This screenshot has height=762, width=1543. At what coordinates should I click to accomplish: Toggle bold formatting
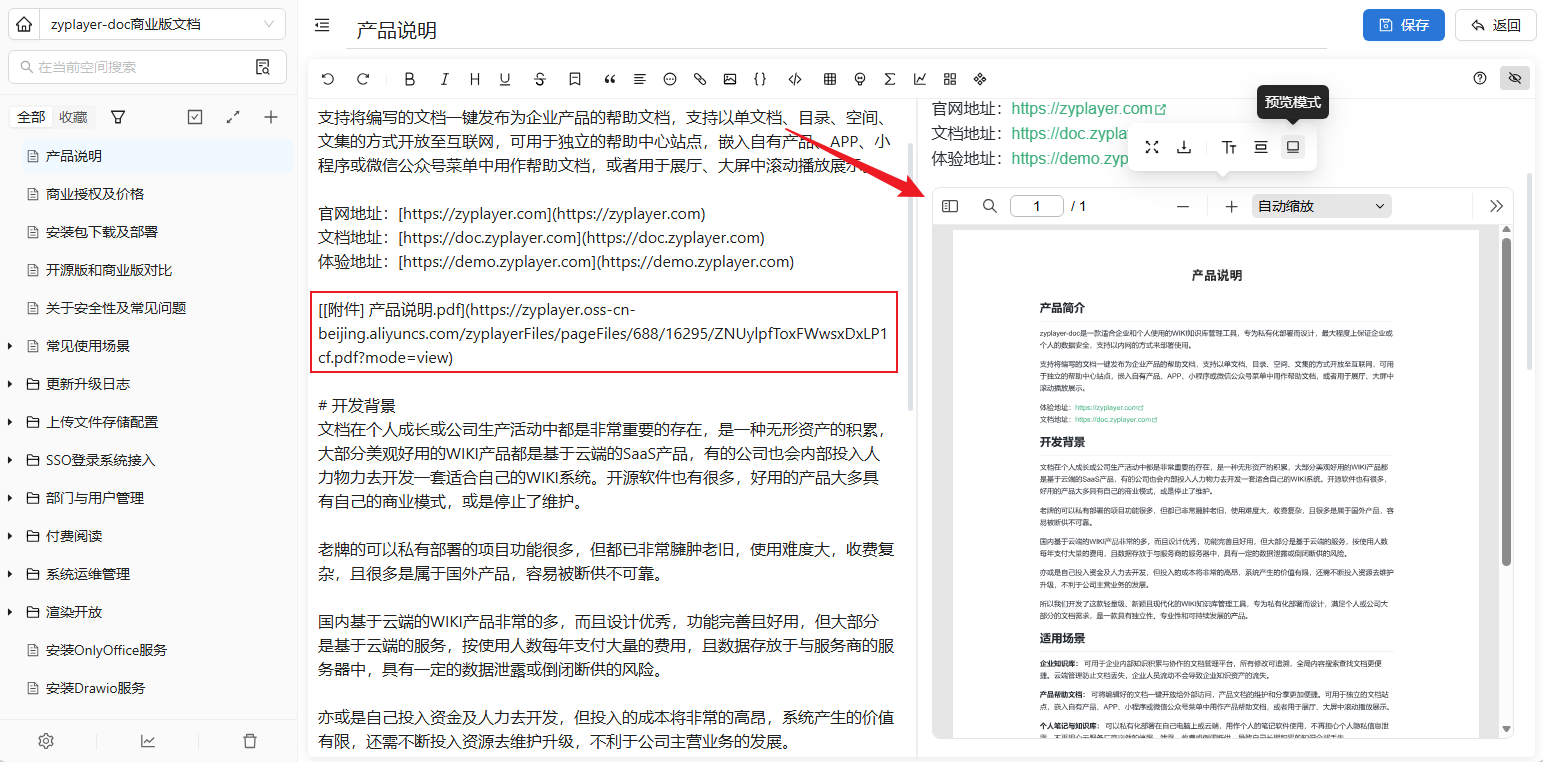410,79
